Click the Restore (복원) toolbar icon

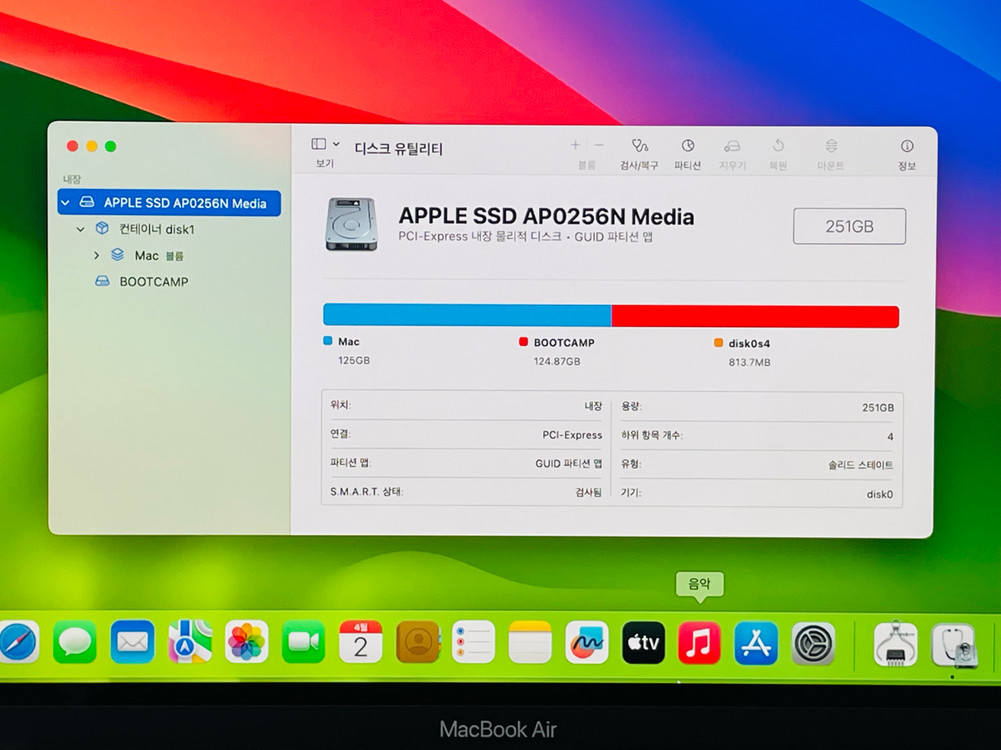(778, 147)
